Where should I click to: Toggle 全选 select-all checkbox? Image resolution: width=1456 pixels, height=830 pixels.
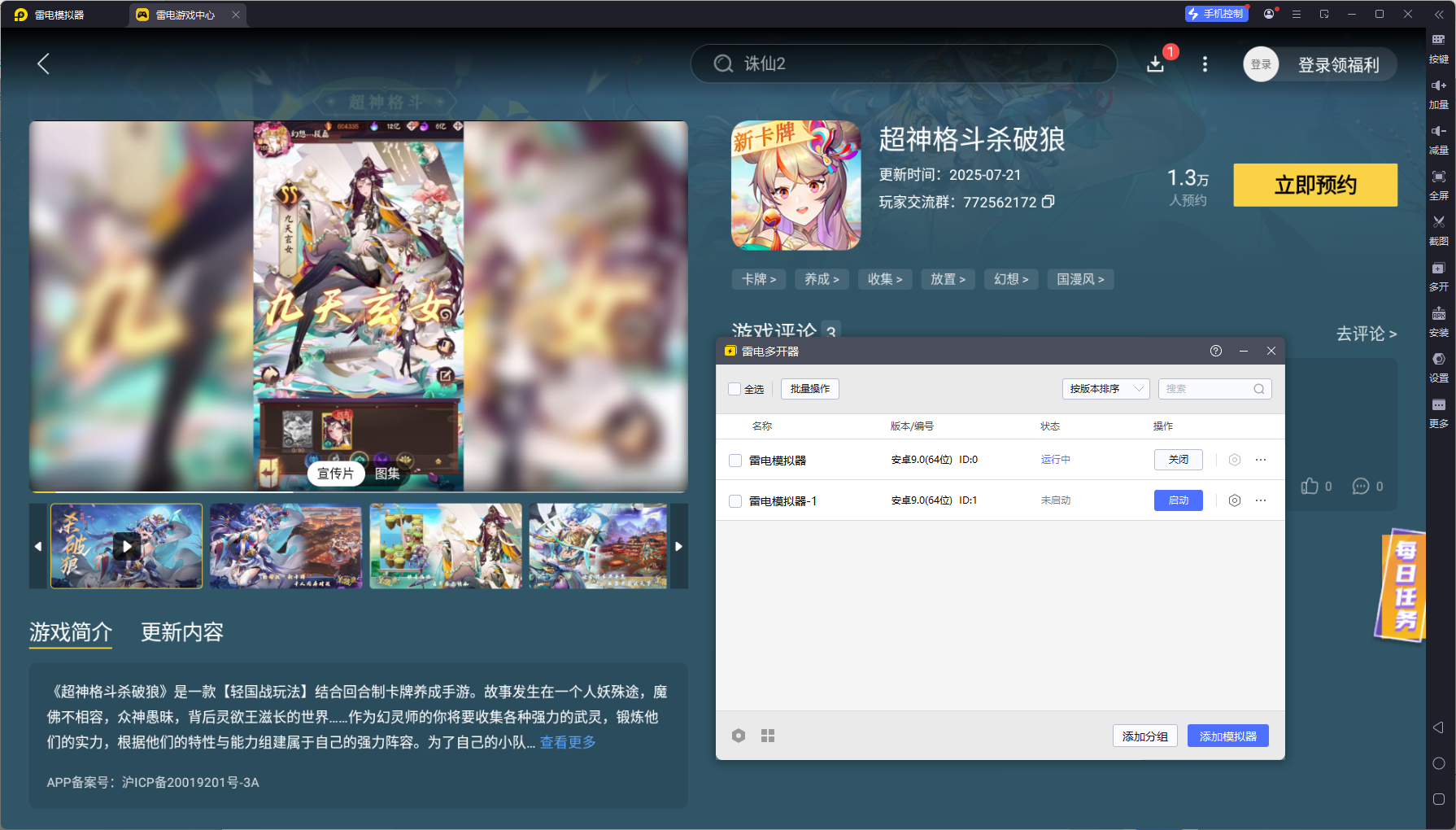735,389
